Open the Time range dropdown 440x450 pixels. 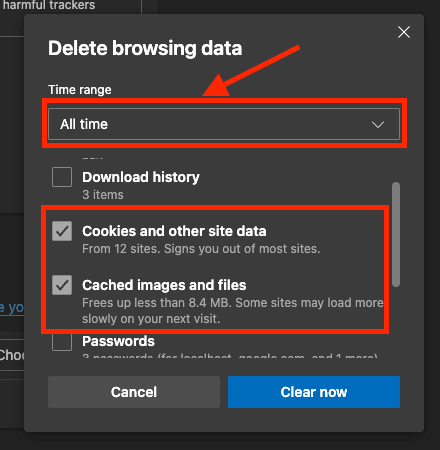224,124
